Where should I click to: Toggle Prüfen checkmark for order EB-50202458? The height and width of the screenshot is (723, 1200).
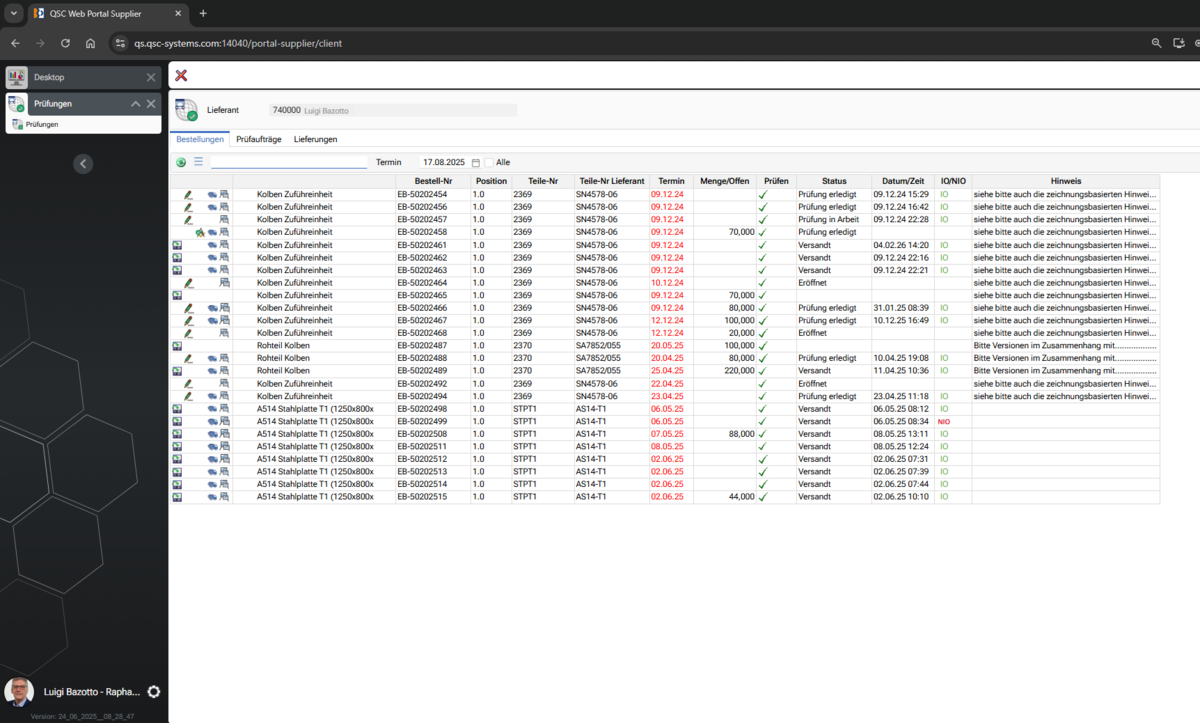tap(763, 232)
